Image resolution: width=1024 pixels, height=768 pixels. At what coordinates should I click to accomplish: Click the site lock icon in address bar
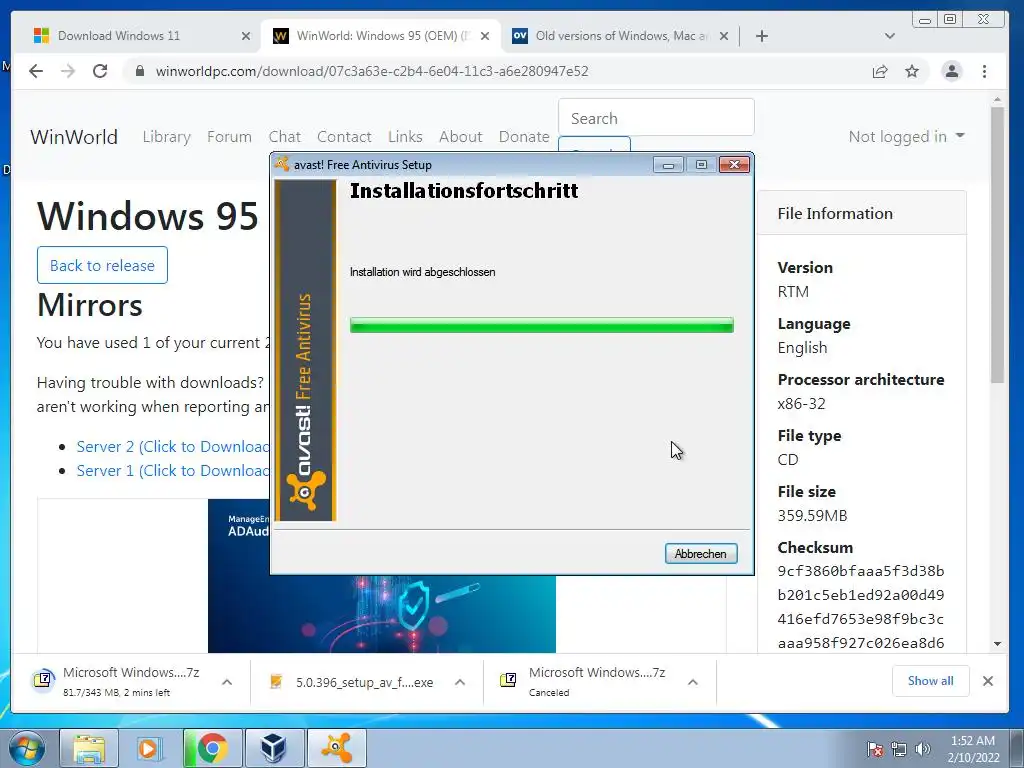[140, 71]
